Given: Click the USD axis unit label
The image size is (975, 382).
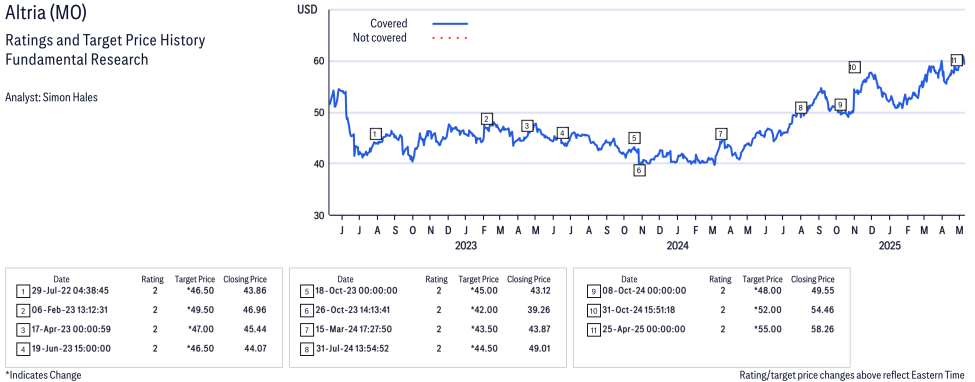Looking at the screenshot, I should [308, 9].
